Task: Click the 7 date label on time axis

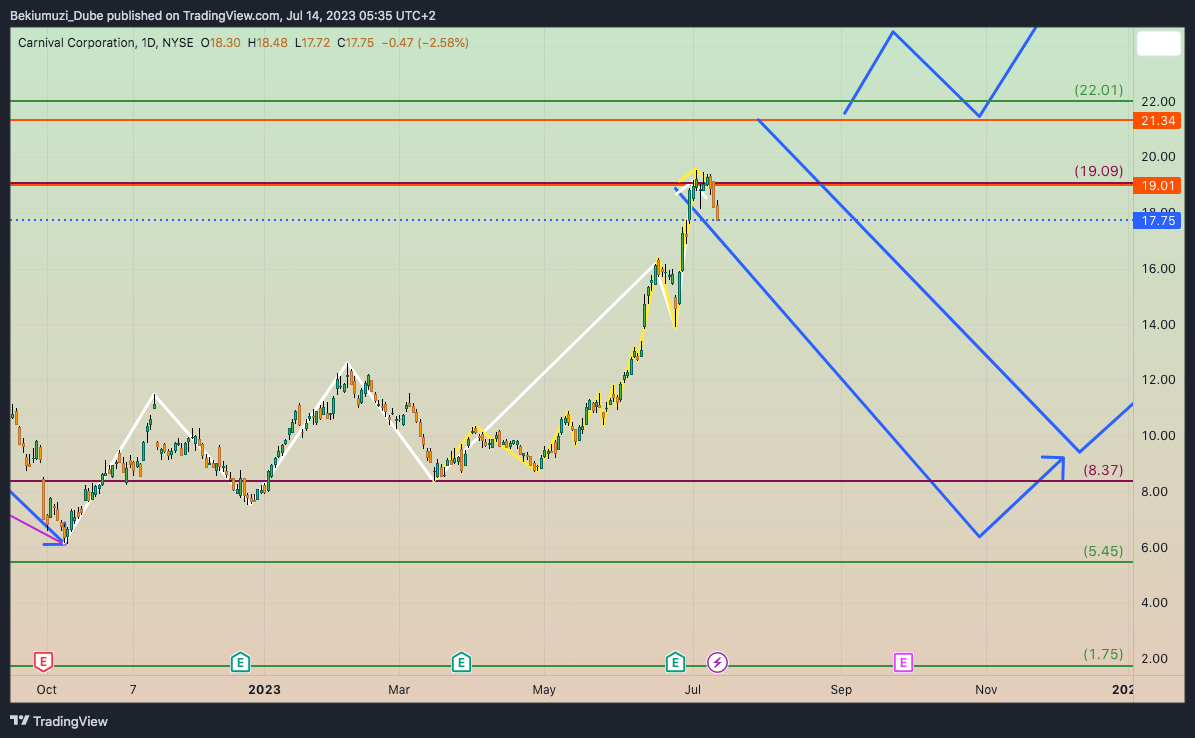Action: (x=133, y=689)
